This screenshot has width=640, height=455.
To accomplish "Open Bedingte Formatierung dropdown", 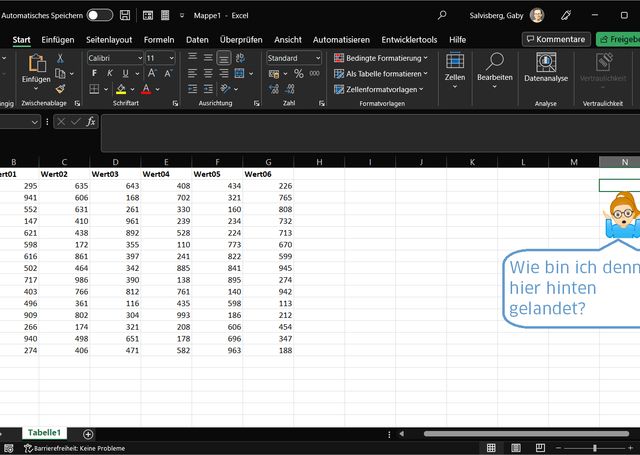I will (x=381, y=58).
